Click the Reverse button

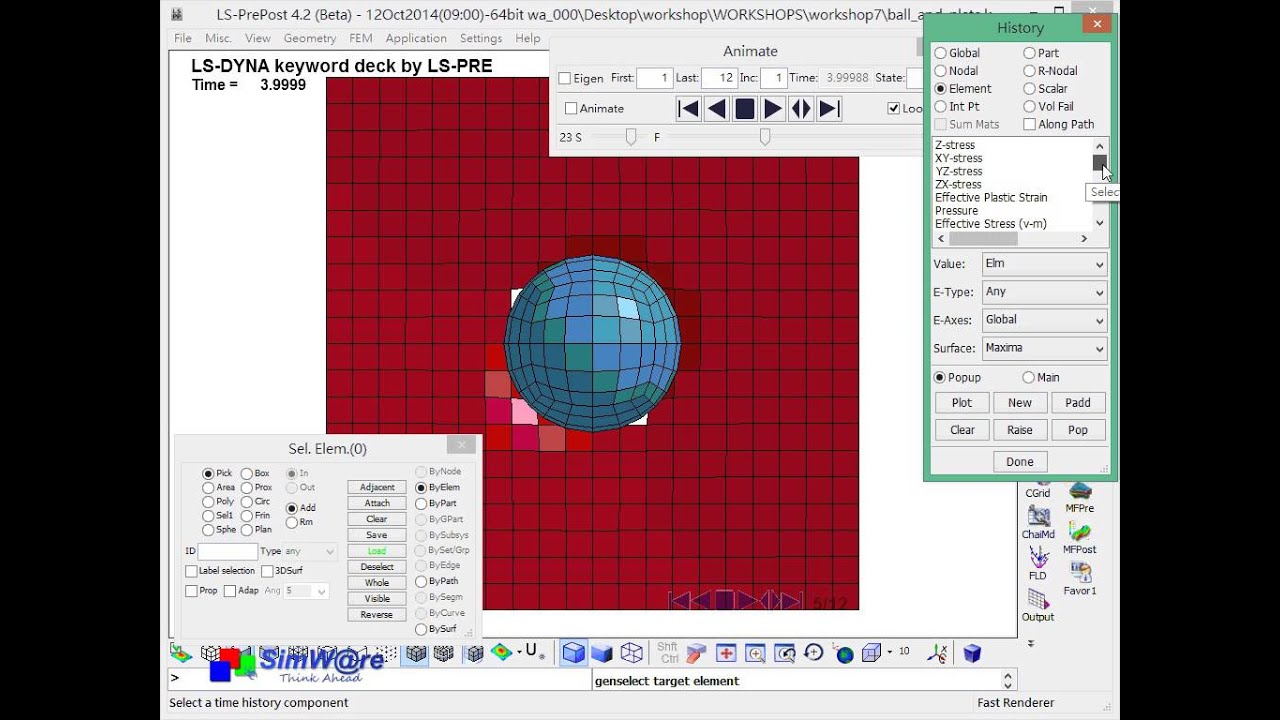point(377,615)
